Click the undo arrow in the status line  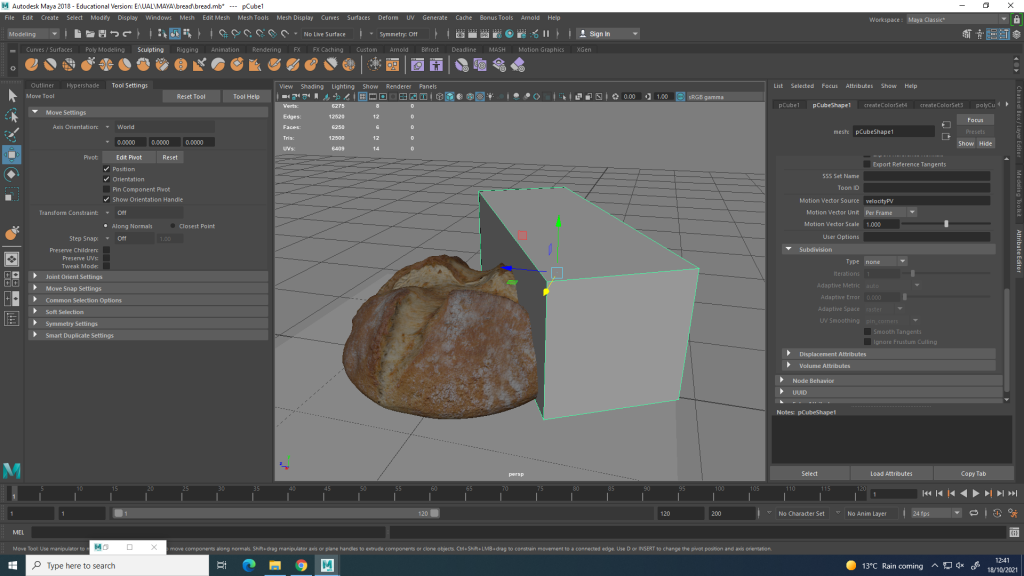115,34
